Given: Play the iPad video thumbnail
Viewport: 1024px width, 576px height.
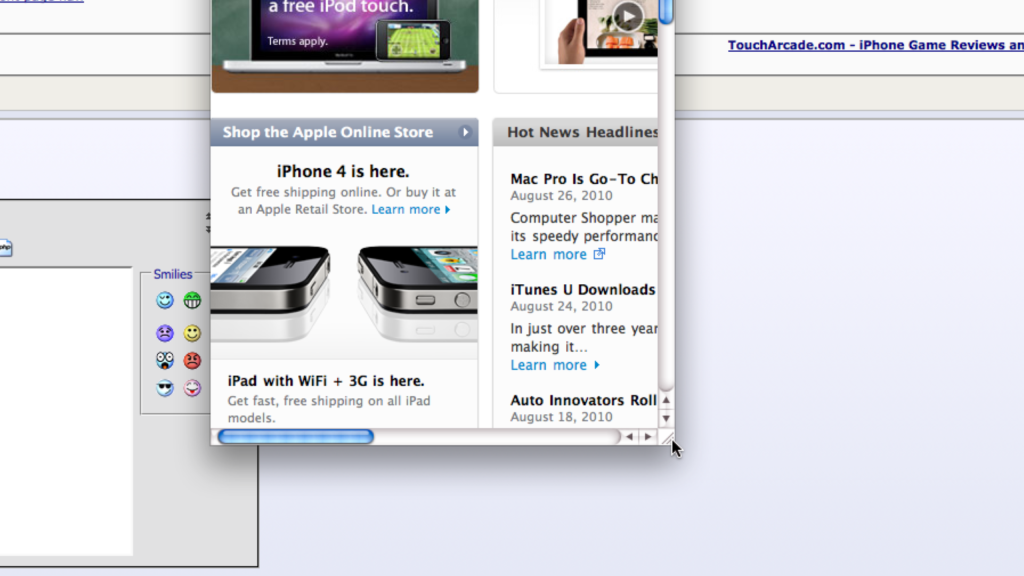Looking at the screenshot, I should [628, 16].
